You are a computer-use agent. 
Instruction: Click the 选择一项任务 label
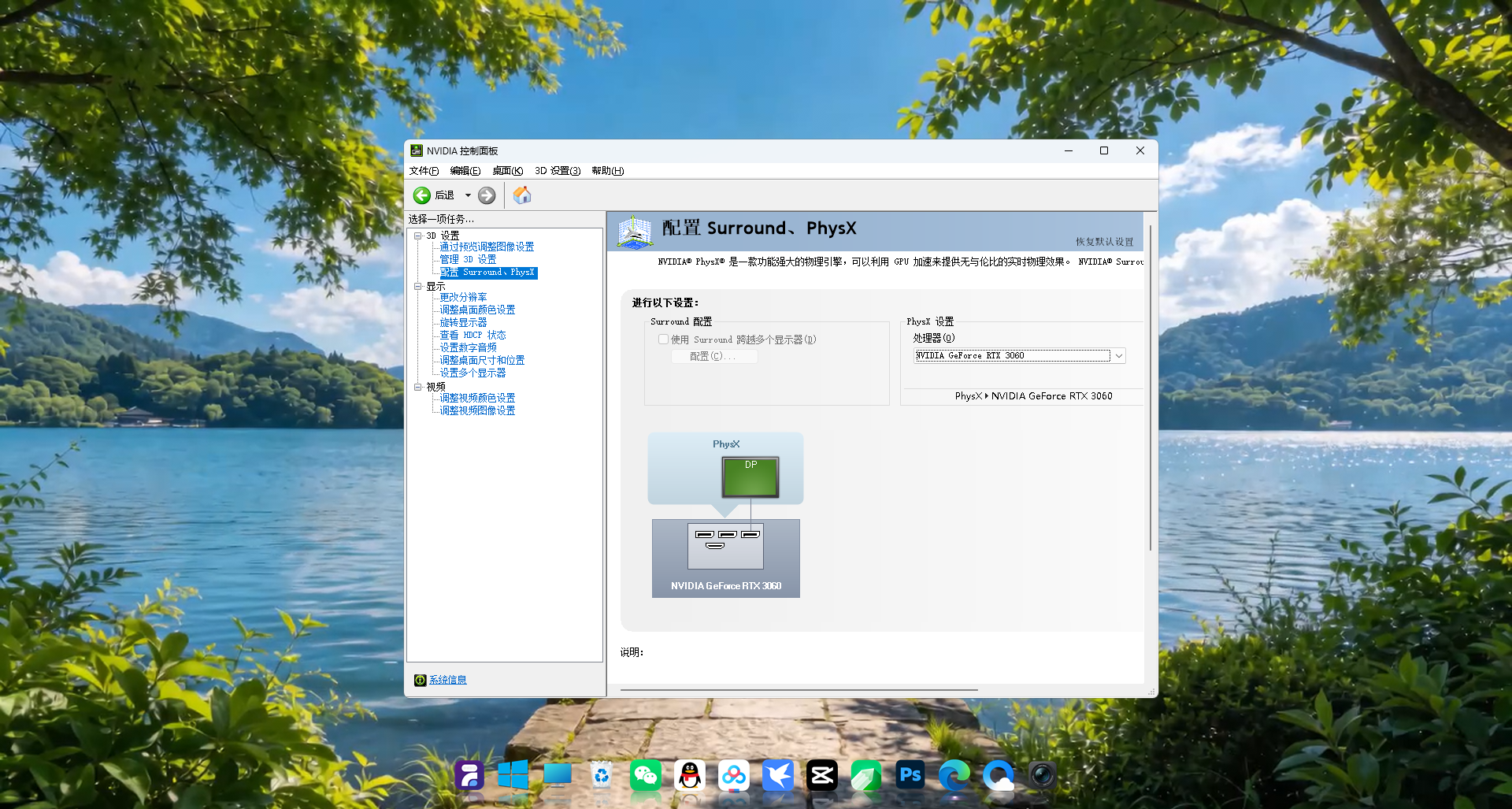441,219
